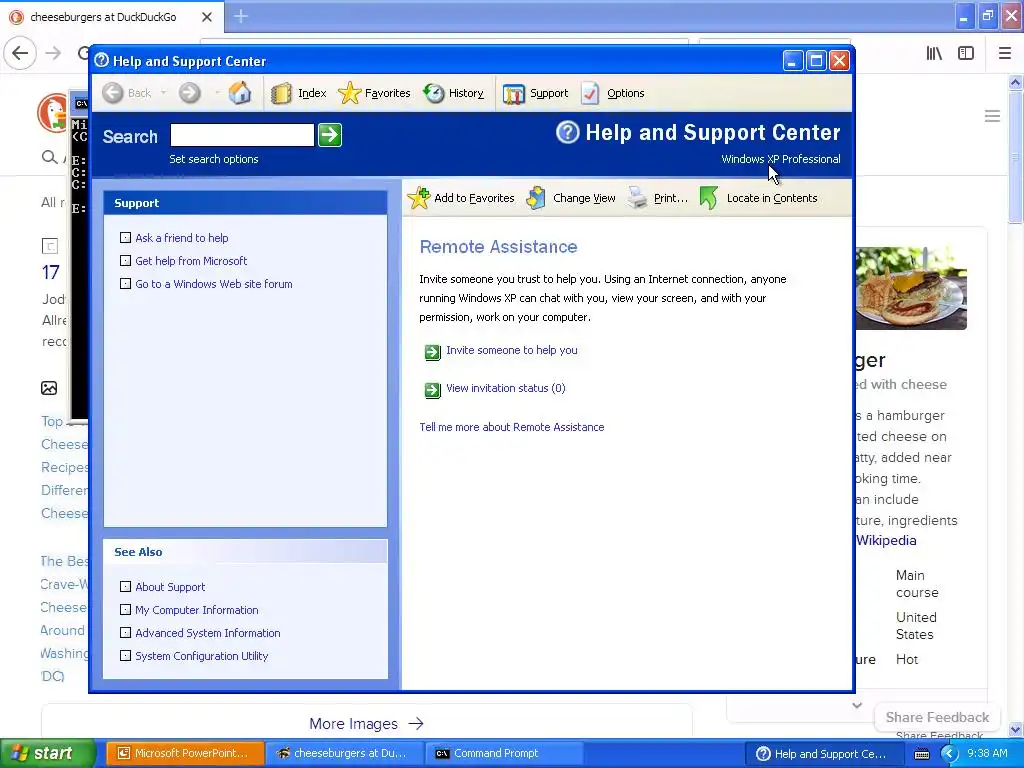Expand hidden system tray icons
This screenshot has height=768, width=1024.
pos(949,754)
